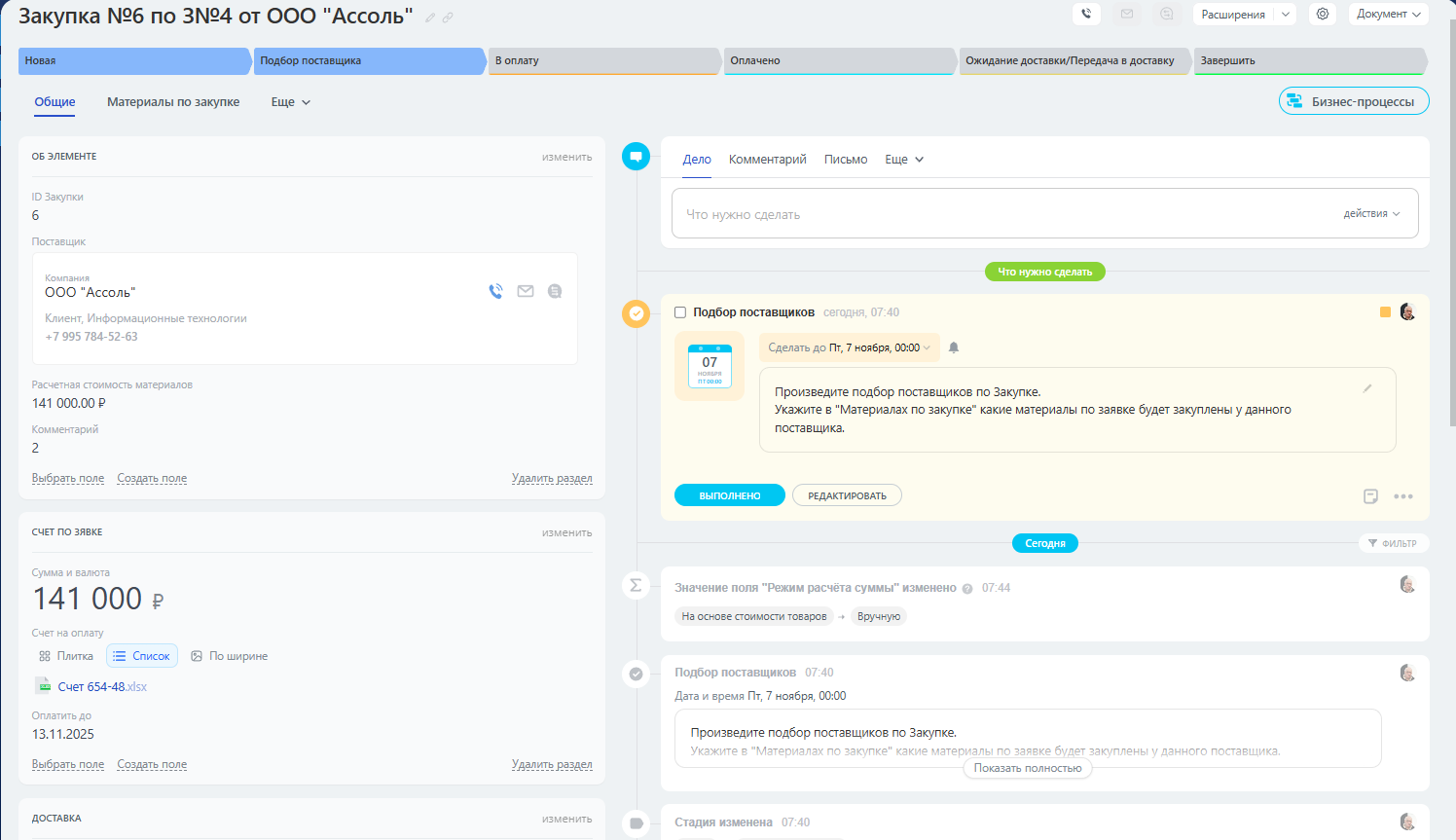
Task: Check the "Подбор поставщиков" task checkbox
Action: tap(680, 312)
